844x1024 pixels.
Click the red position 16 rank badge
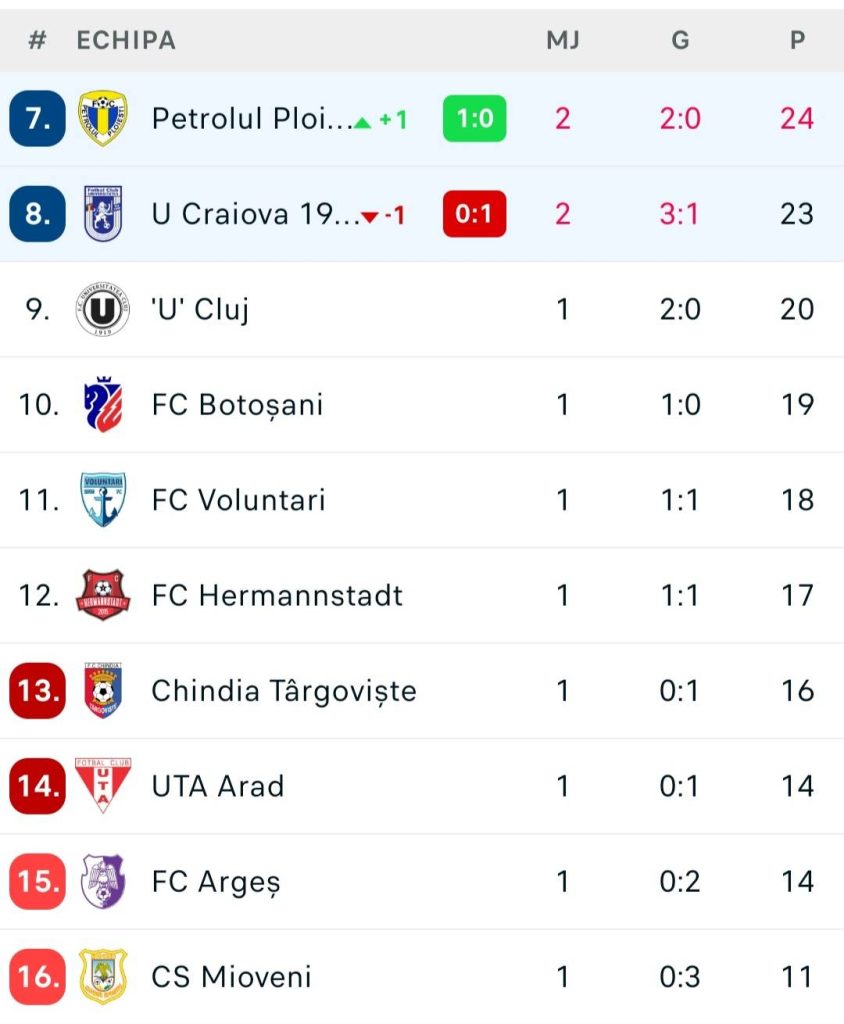(x=38, y=977)
